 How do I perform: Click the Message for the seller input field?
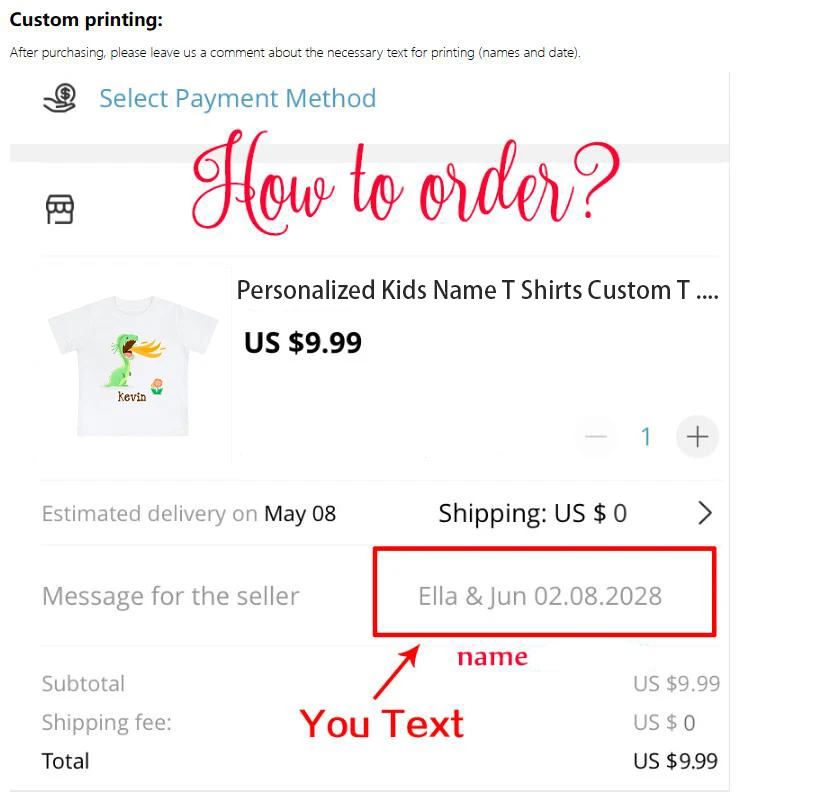tap(544, 591)
